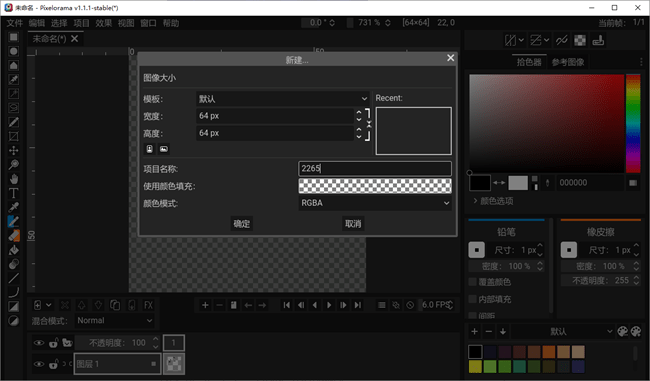Viewport: 650px width, 381px height.
Task: Open the add layer dropdown arrow
Action: (49, 306)
